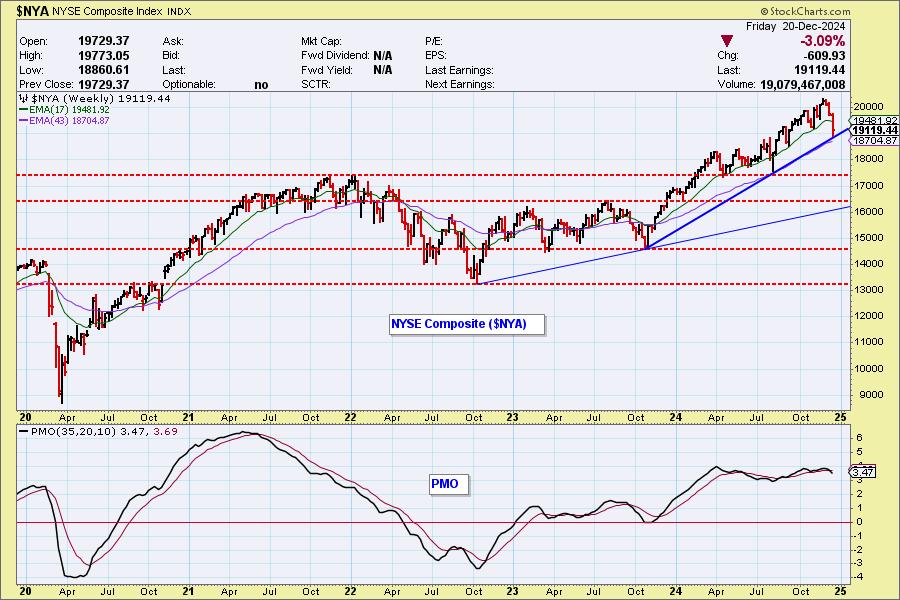
Task: Click the Fwd Dividend N/A value
Action: [x=383, y=55]
